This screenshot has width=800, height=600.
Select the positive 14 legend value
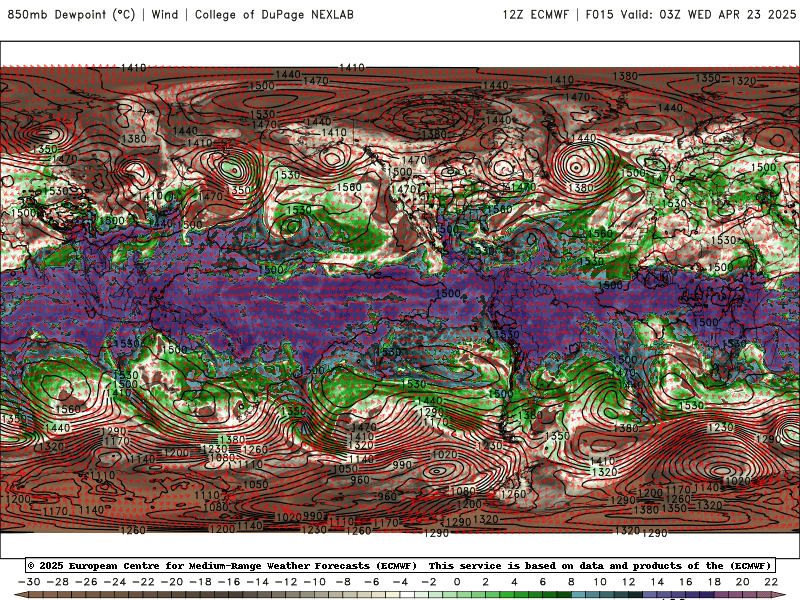pyautogui.click(x=657, y=582)
